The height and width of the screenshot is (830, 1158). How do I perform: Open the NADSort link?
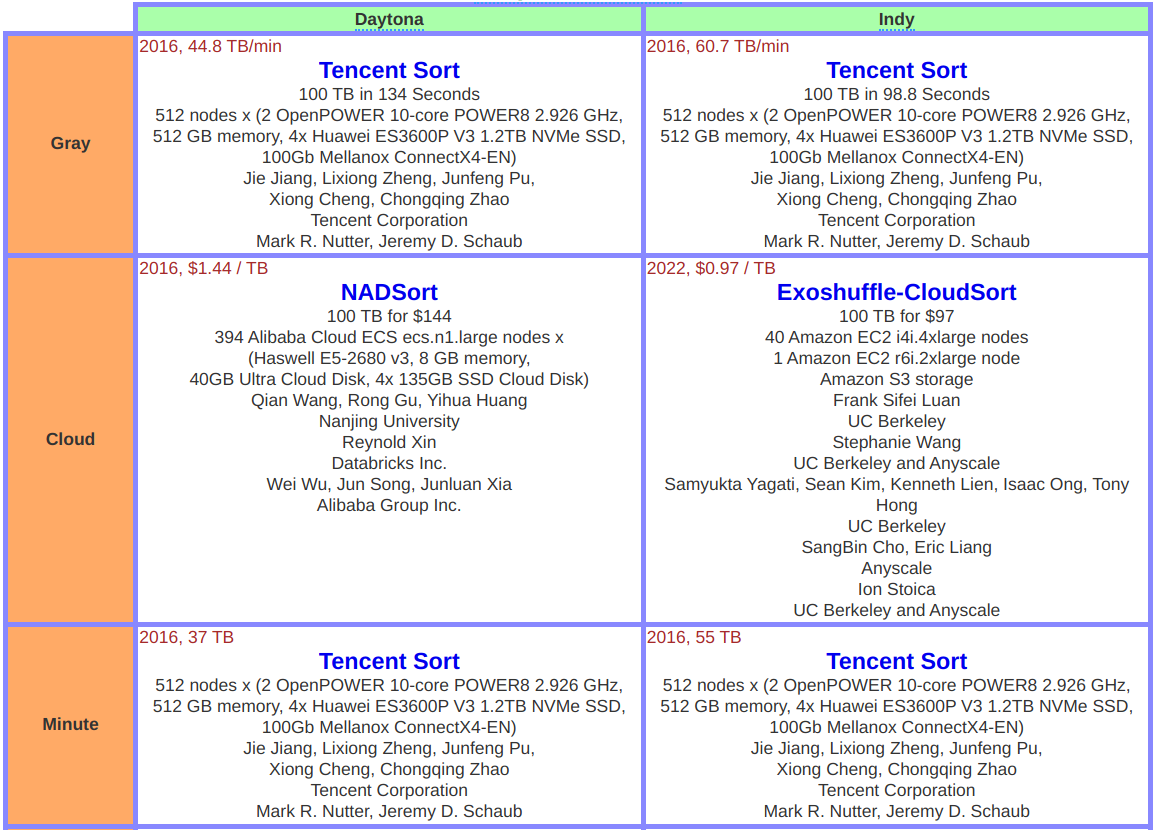(x=388, y=292)
